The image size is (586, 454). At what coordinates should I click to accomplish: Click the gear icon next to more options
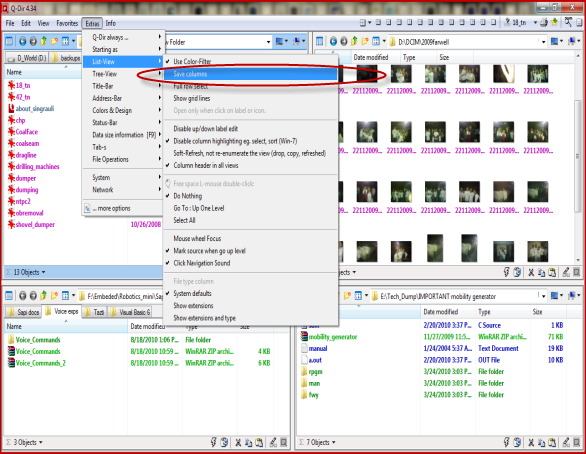point(87,209)
